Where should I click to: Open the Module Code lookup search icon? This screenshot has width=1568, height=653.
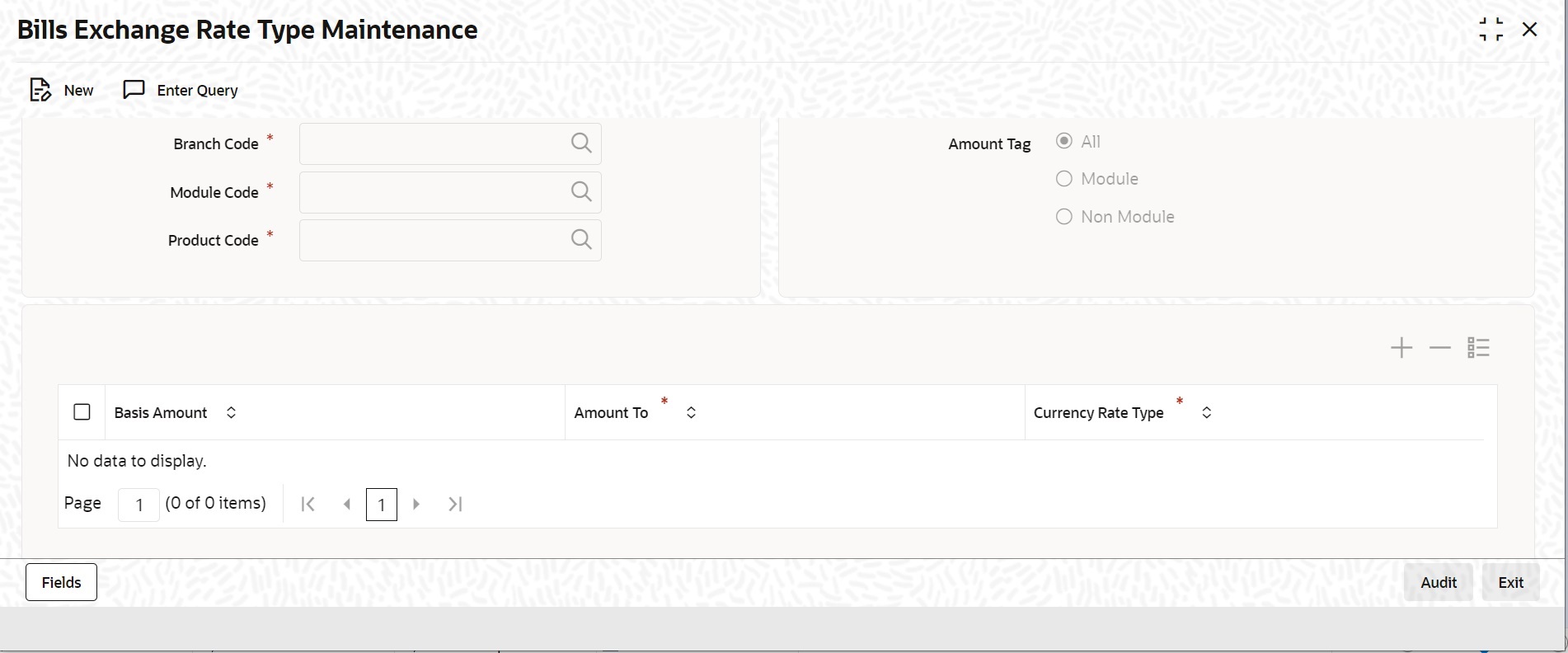[x=581, y=192]
